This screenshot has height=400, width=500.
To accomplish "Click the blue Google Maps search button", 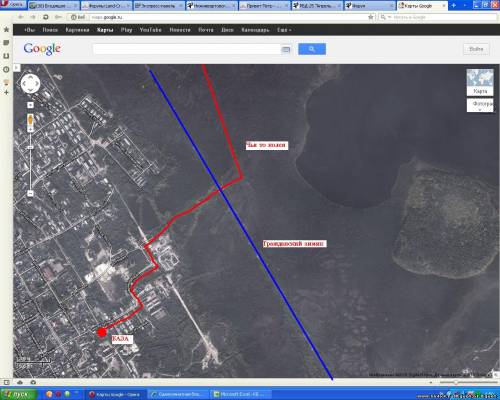I will [312, 49].
